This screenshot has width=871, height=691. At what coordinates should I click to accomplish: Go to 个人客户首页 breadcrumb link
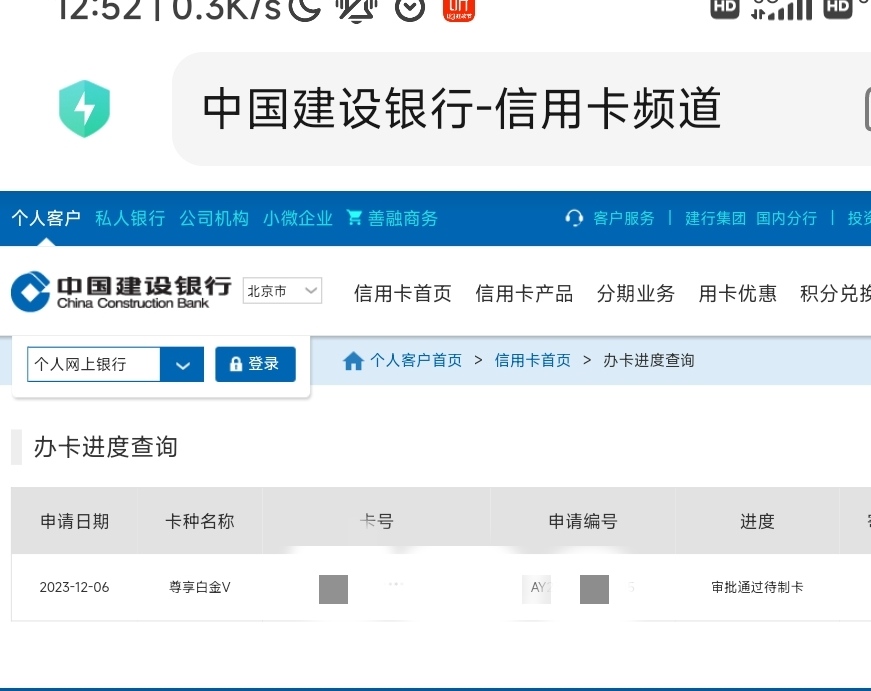click(x=416, y=361)
